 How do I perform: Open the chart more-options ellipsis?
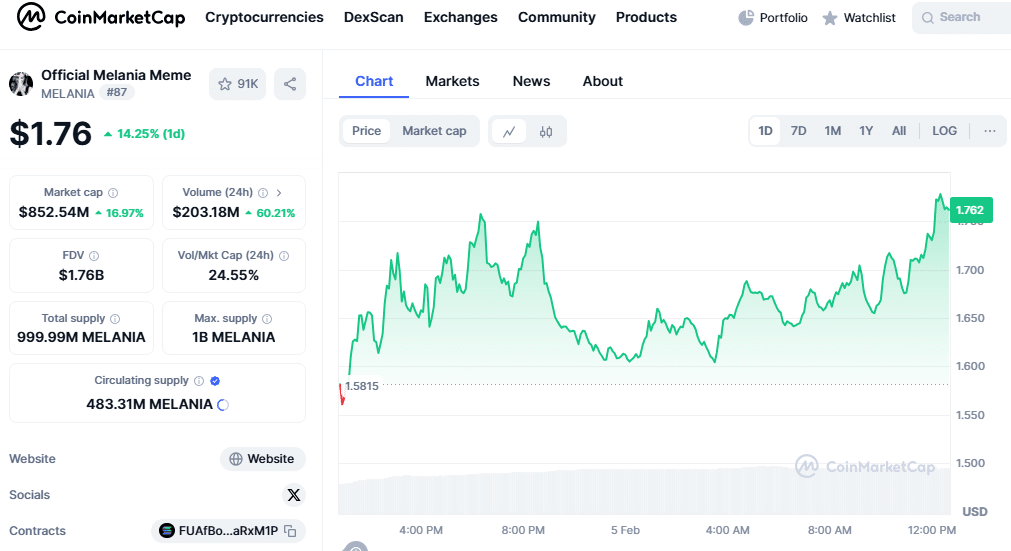tap(990, 131)
